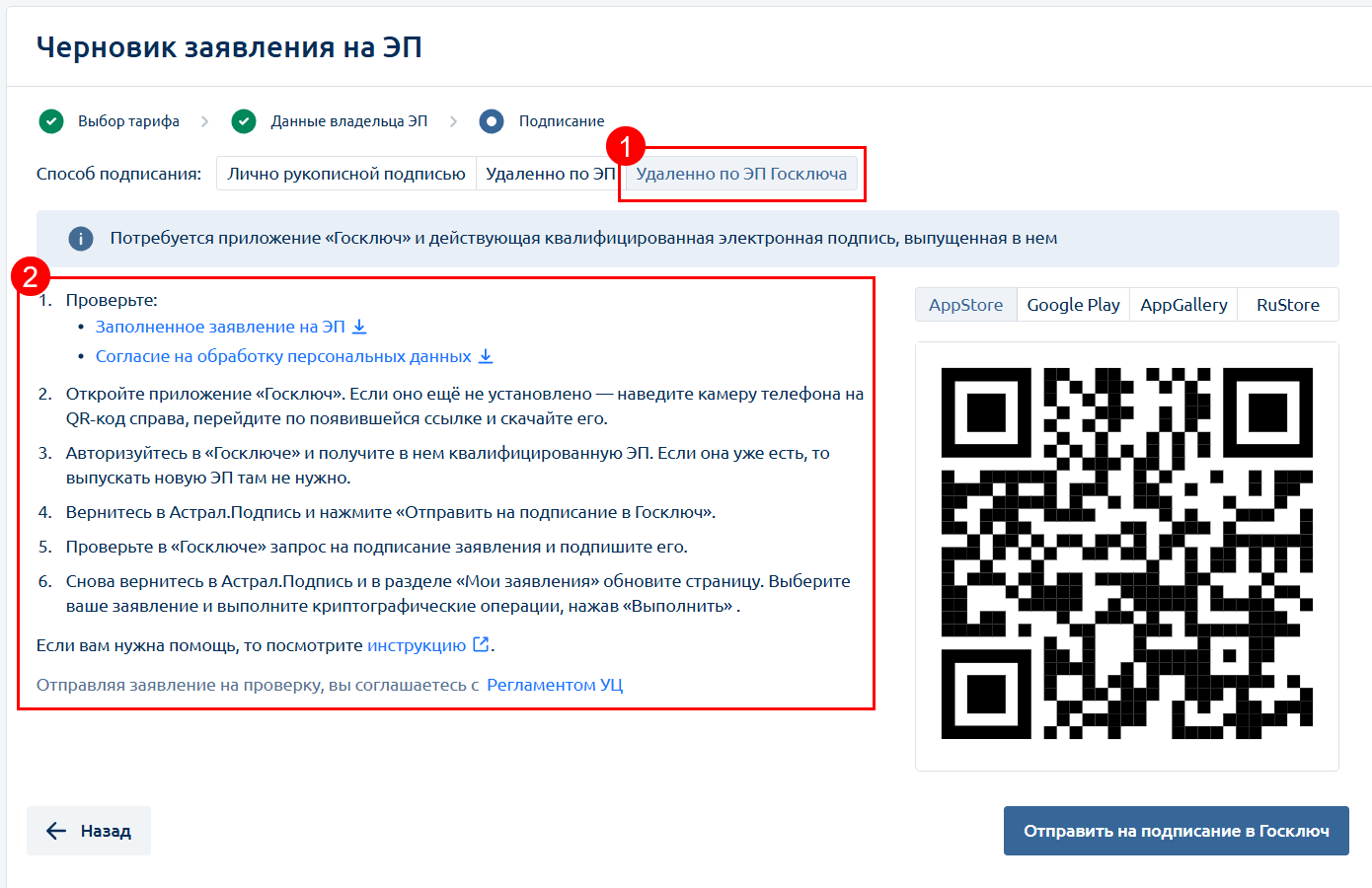Image resolution: width=1372 pixels, height=888 pixels.
Task: Click download icon next to Заполненное заявление на ЭП
Action: tap(360, 327)
